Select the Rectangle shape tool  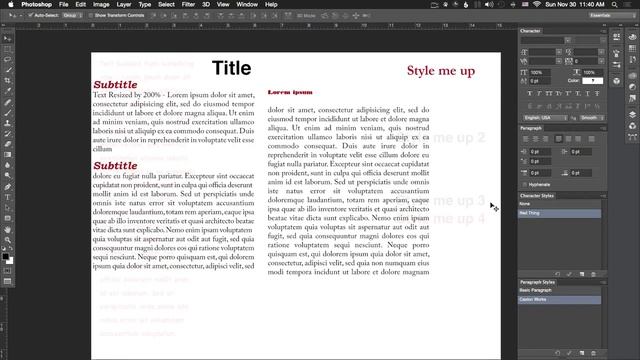[x=7, y=219]
